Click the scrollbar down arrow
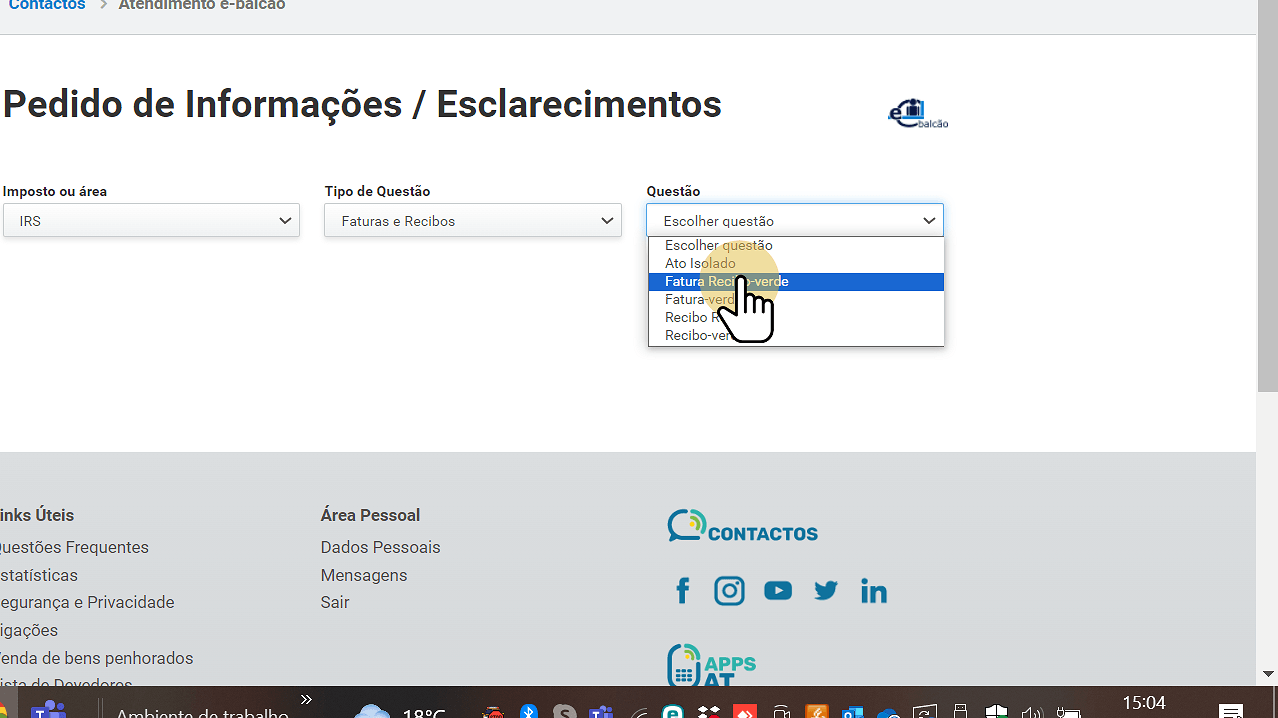 coord(1267,675)
